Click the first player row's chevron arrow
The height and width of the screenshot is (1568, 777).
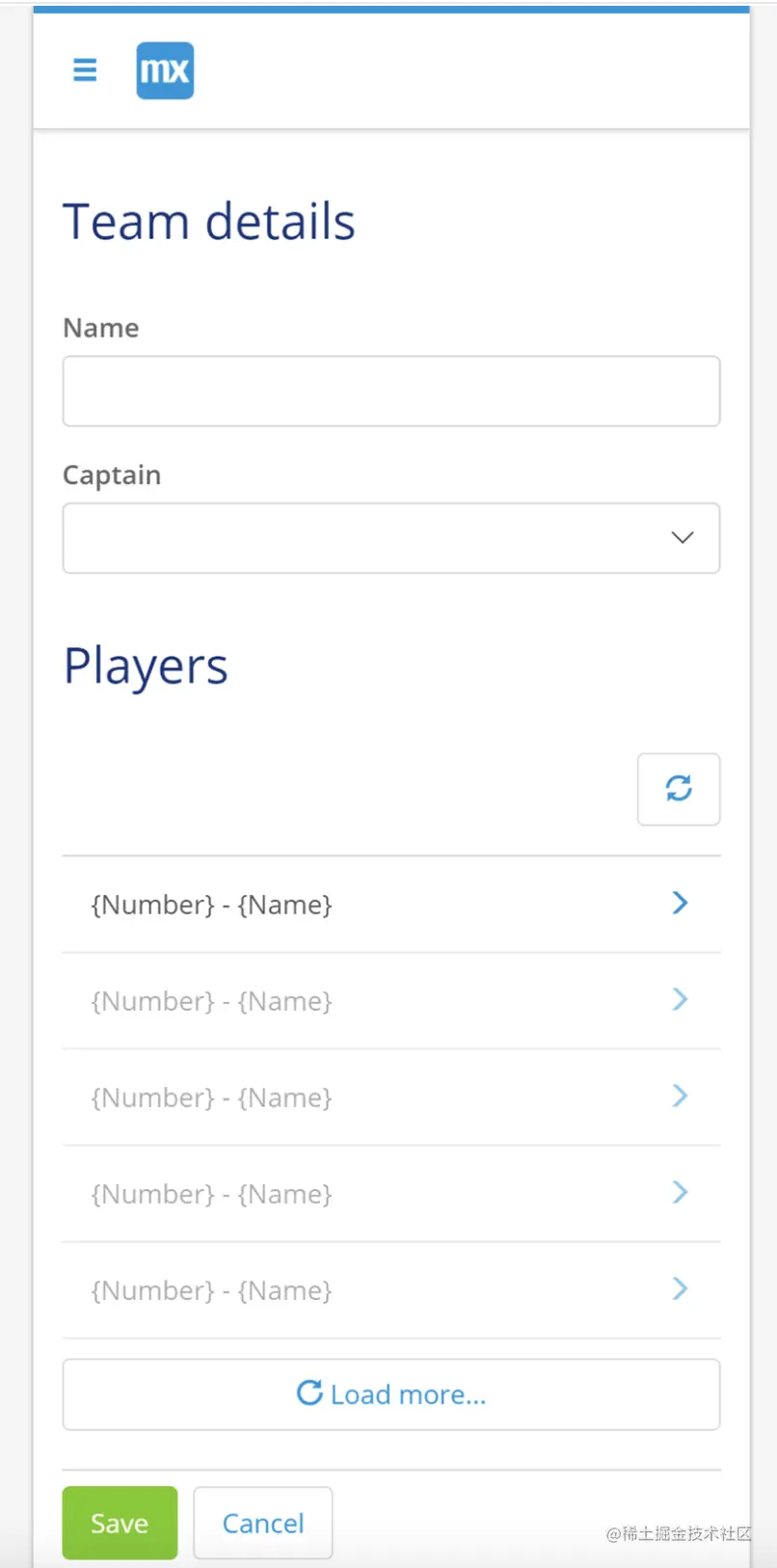680,903
